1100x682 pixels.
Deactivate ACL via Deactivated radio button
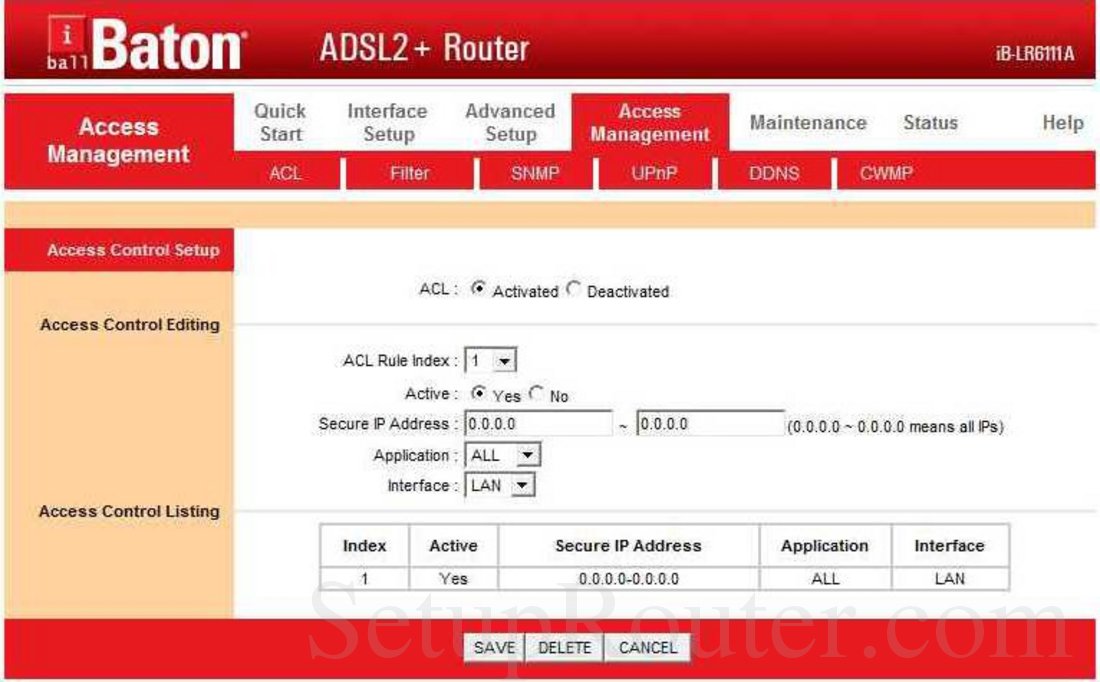pos(571,291)
